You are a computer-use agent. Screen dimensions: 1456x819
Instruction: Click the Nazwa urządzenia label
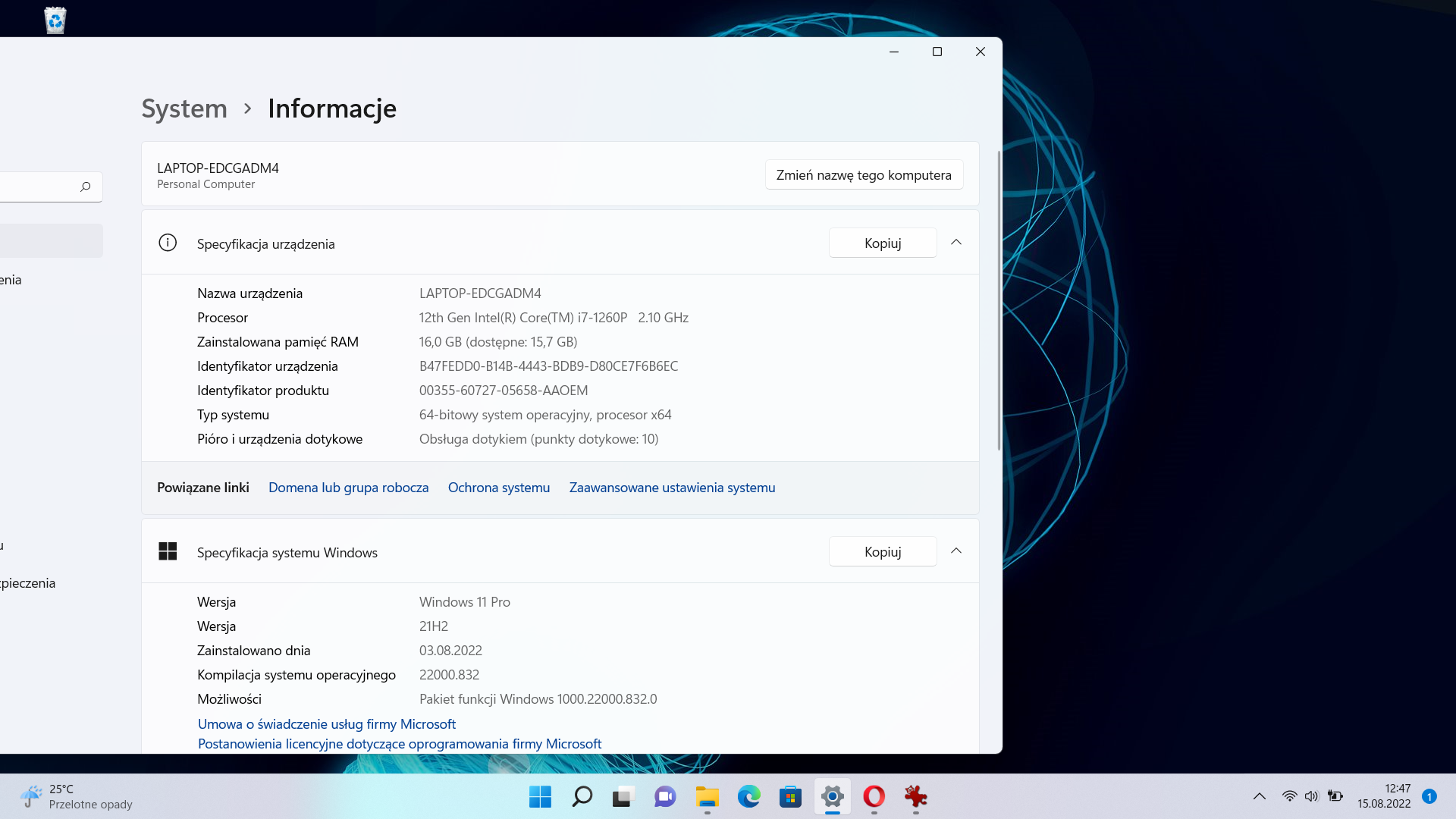click(x=249, y=293)
